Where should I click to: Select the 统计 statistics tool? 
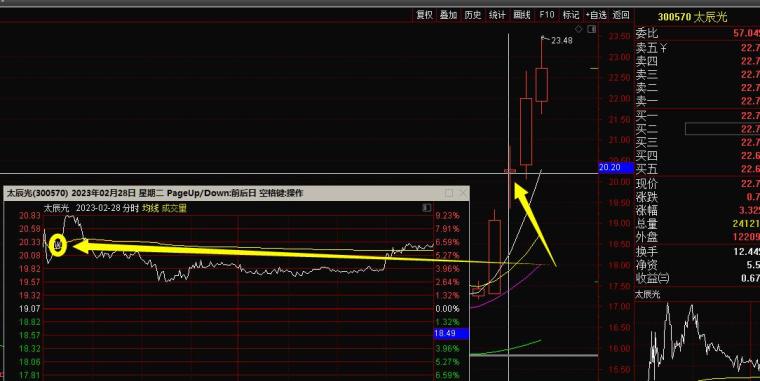pyautogui.click(x=497, y=15)
